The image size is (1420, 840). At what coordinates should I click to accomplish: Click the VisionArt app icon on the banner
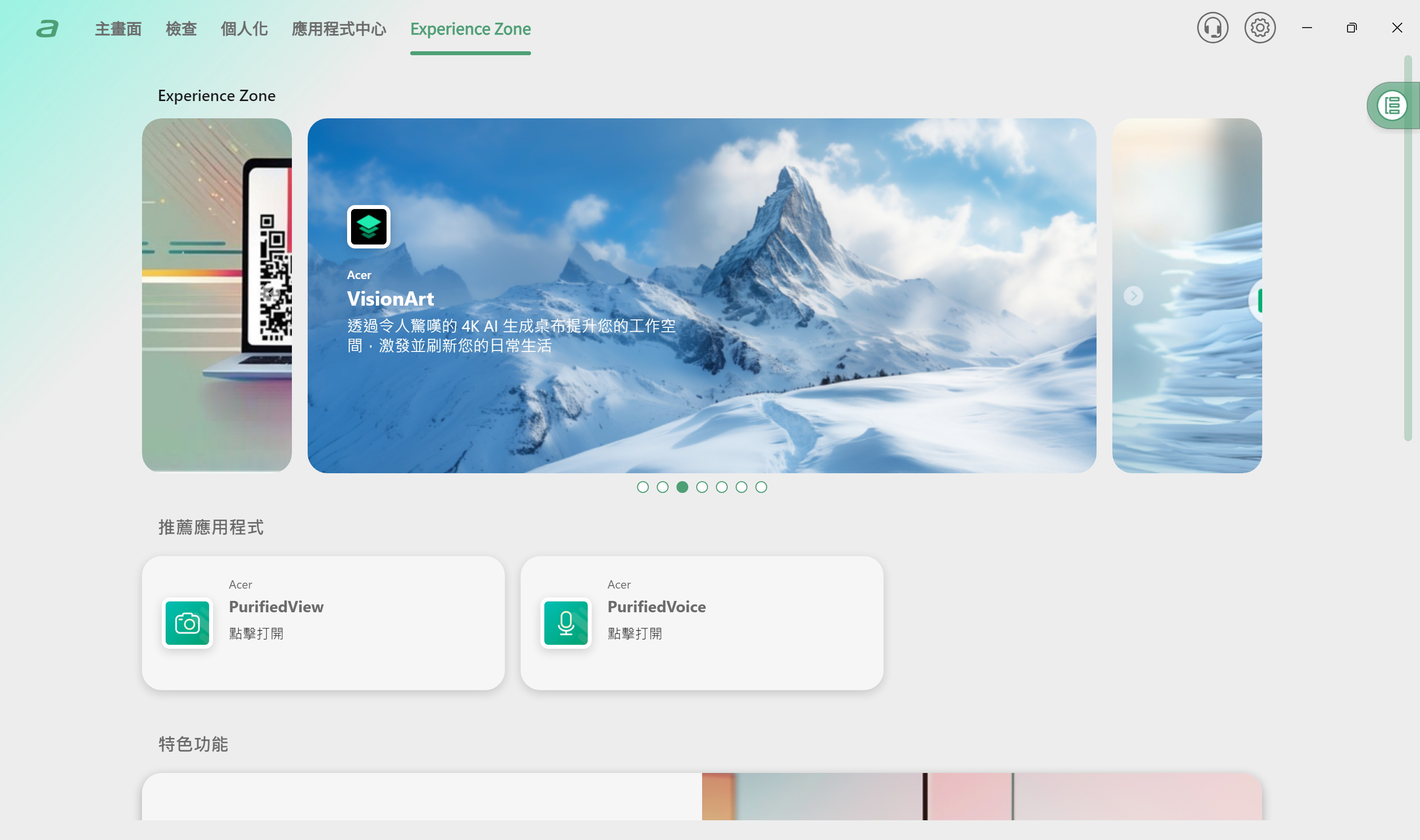click(368, 226)
